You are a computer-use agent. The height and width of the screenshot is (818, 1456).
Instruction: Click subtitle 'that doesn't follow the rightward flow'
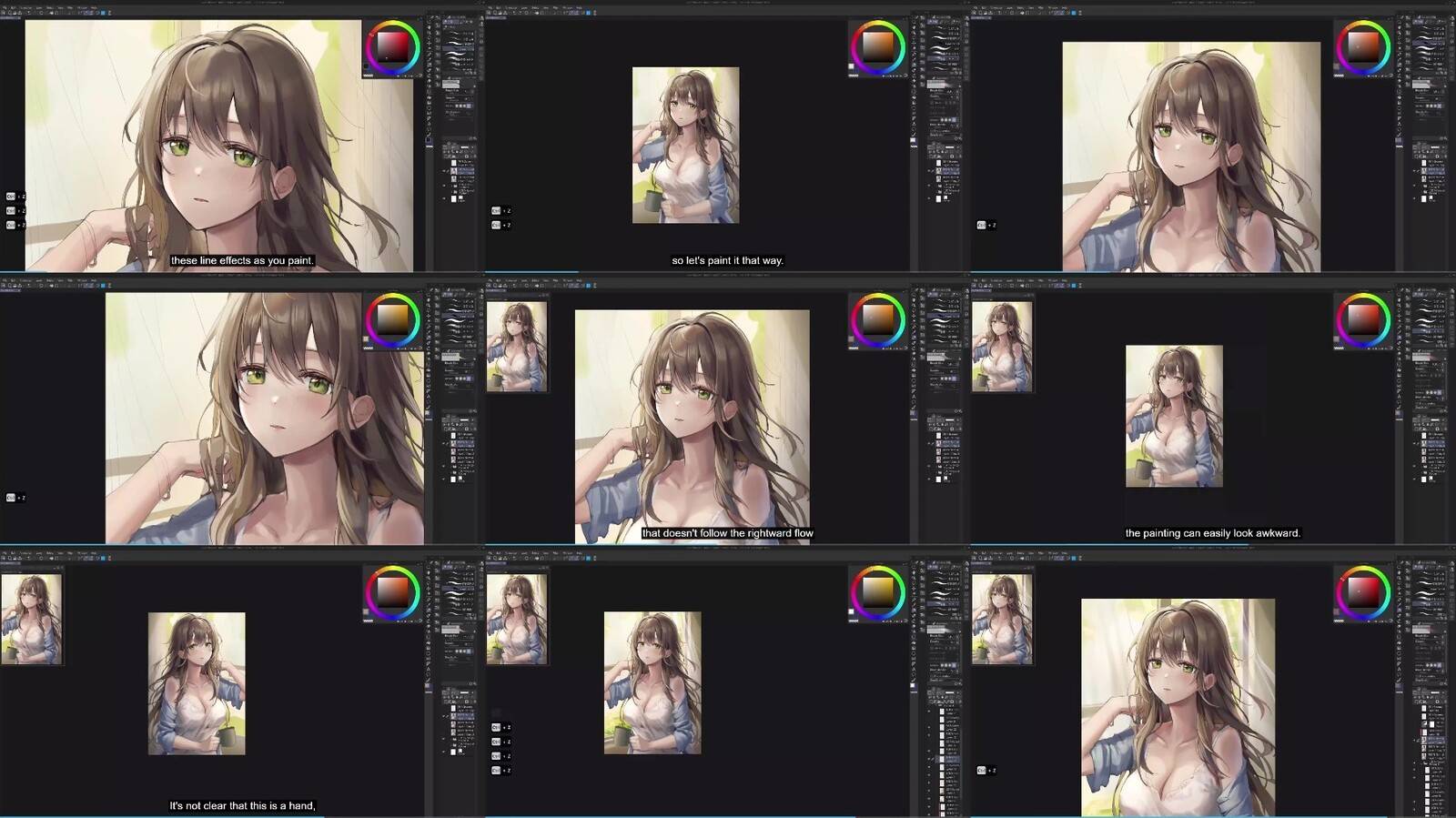pyautogui.click(x=727, y=533)
